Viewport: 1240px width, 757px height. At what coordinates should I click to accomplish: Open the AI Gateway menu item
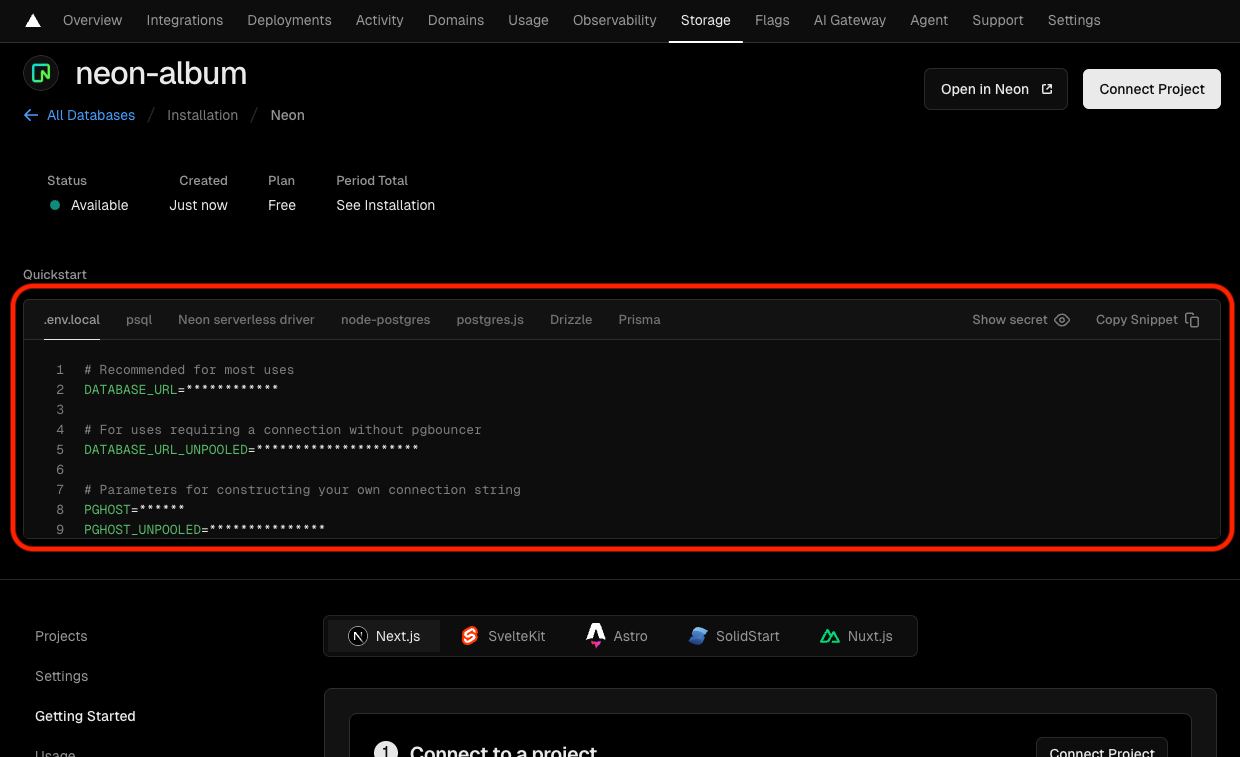coord(849,20)
